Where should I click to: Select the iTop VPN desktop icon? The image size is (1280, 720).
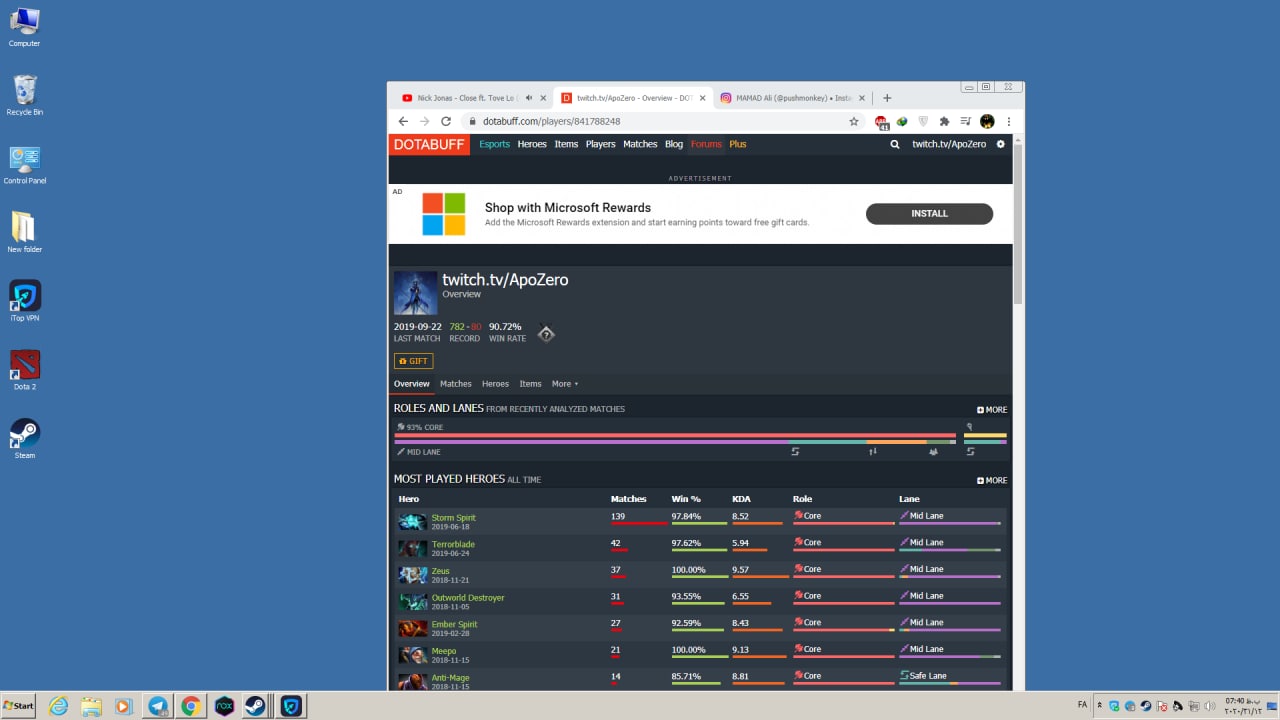coord(24,301)
